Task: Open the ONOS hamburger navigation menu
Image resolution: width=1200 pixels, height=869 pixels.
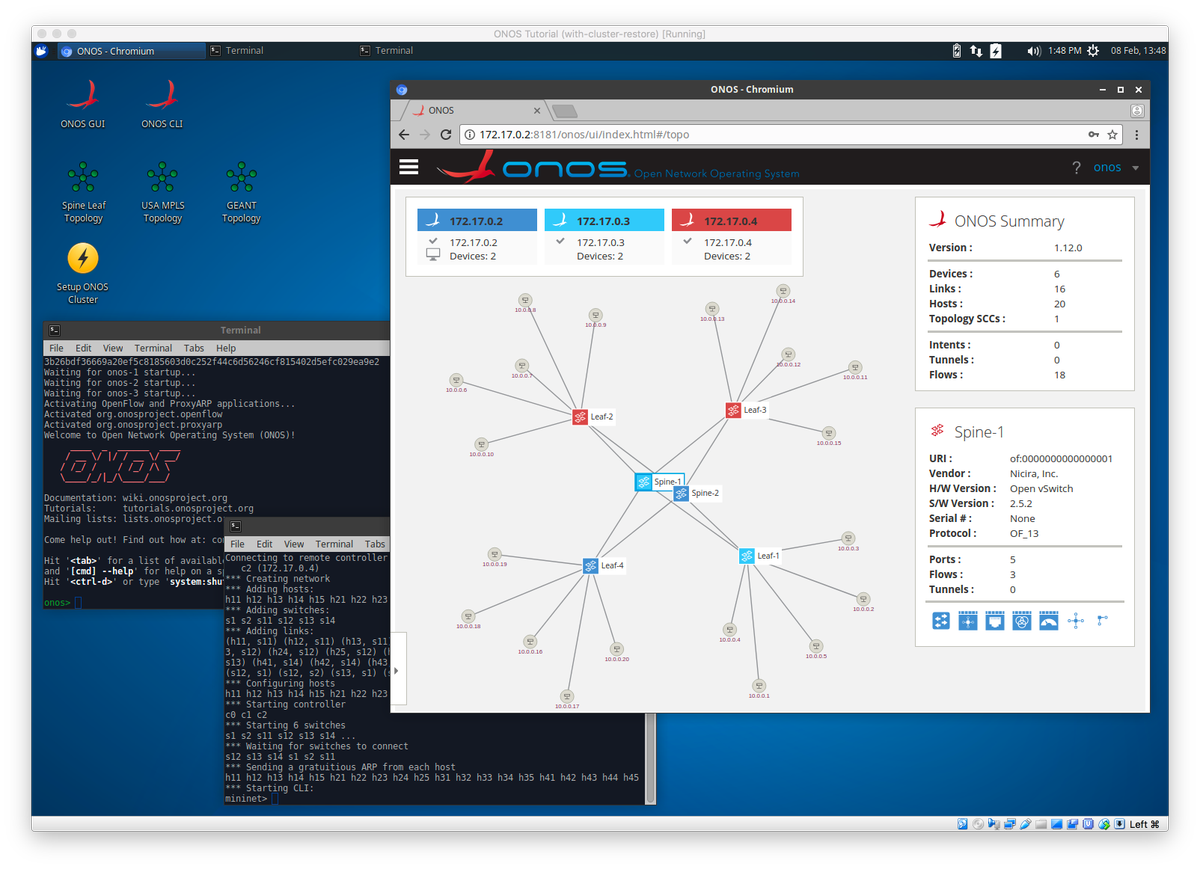Action: pos(408,167)
